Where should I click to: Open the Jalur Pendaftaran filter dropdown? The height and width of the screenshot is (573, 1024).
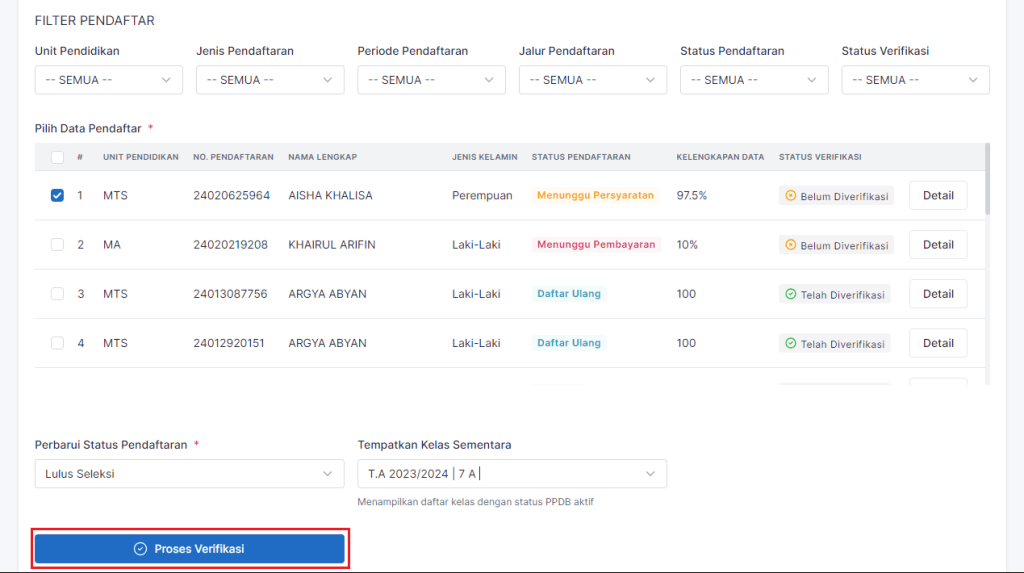[x=592, y=80]
